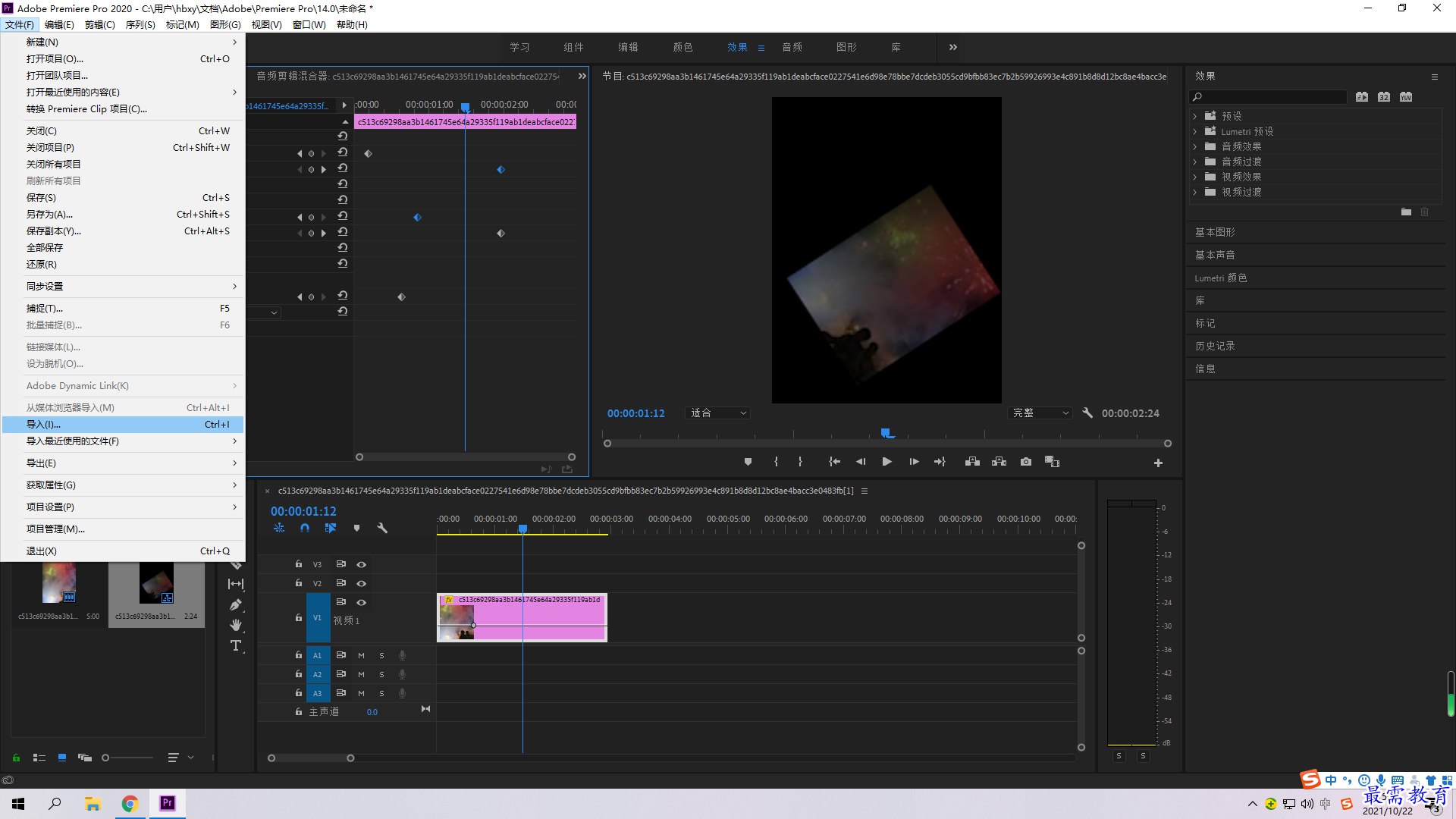This screenshot has width=1456, height=819.
Task: Select the Hand tool
Action: click(x=236, y=625)
